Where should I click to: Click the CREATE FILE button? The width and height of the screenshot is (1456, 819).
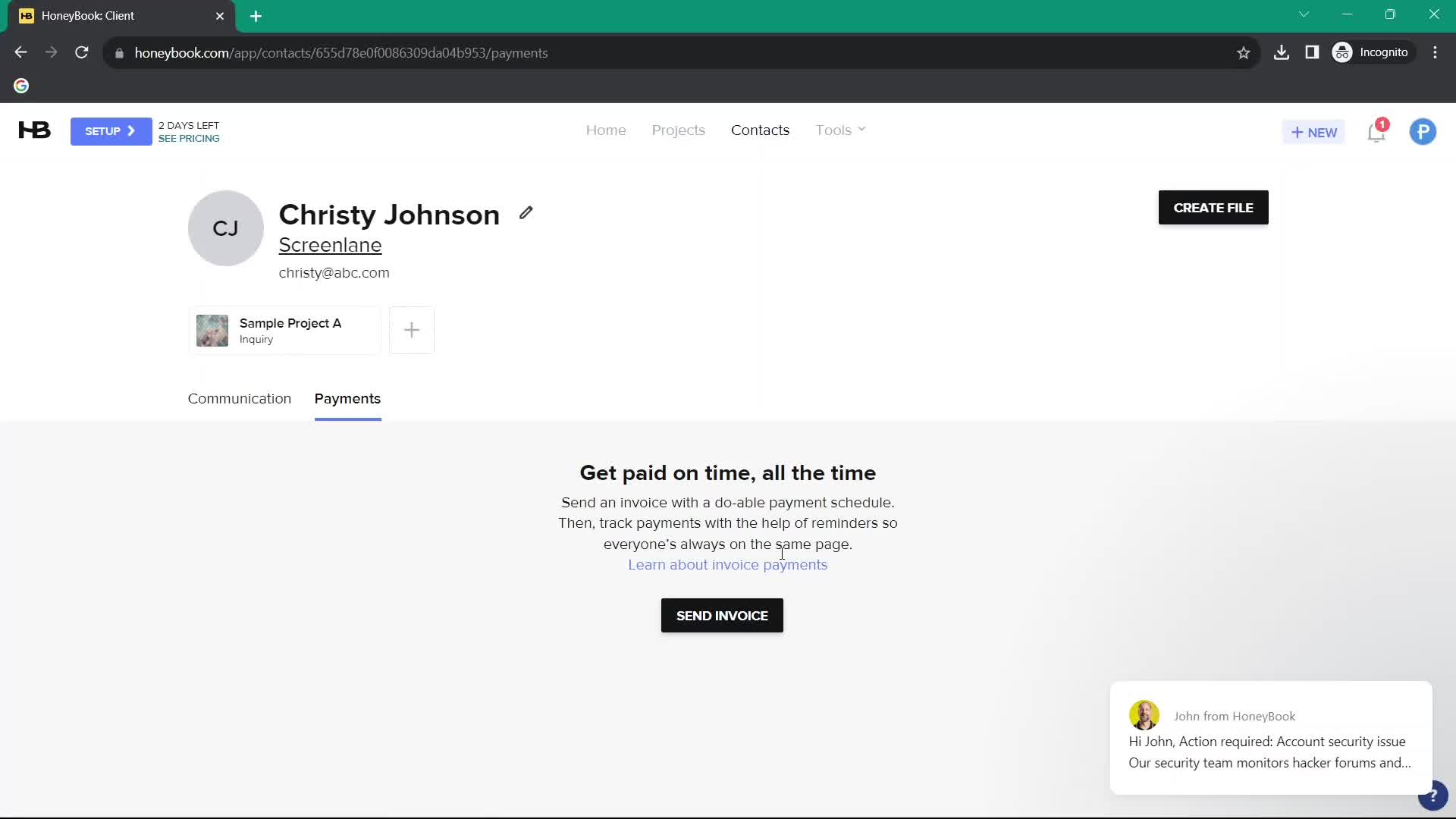(1213, 208)
